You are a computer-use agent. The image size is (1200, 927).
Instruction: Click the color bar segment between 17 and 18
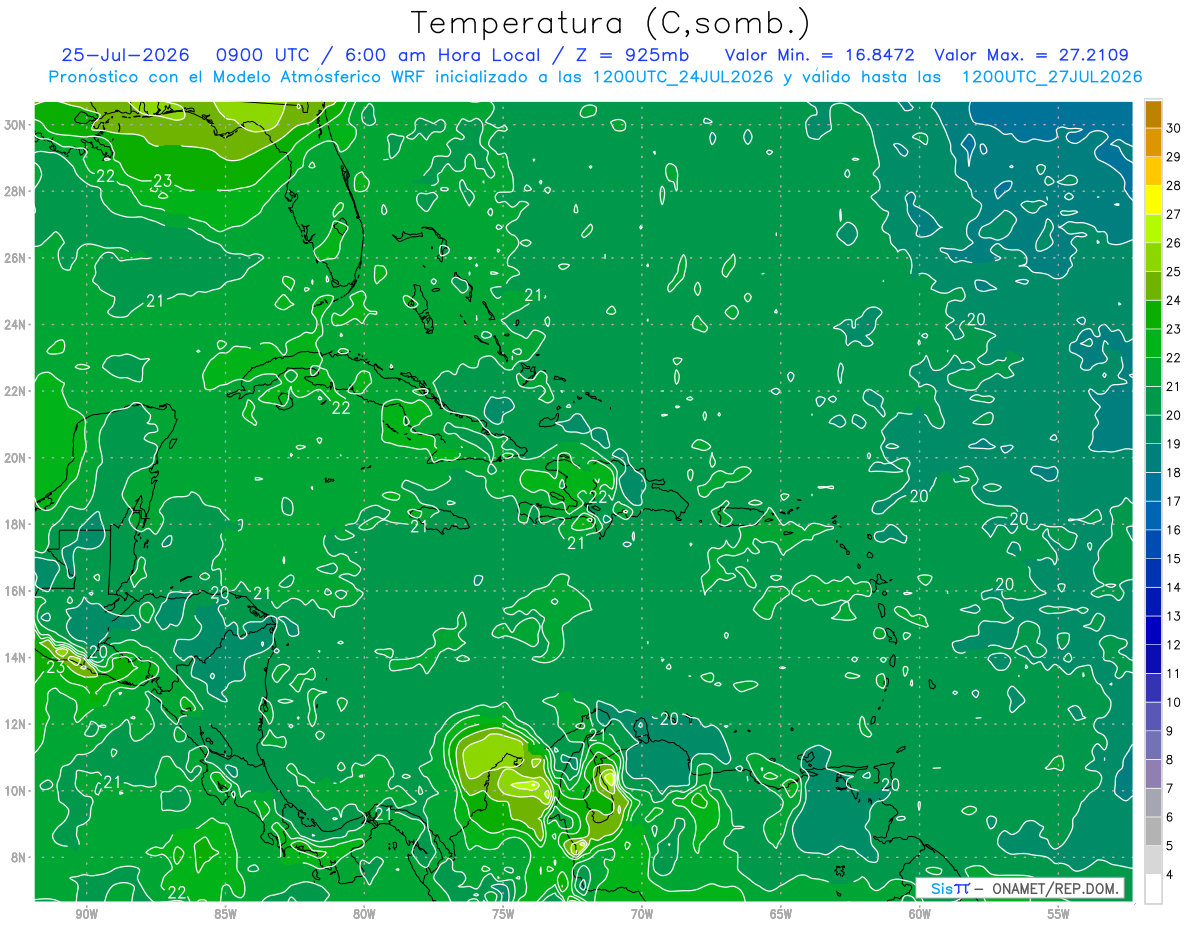coord(1153,487)
